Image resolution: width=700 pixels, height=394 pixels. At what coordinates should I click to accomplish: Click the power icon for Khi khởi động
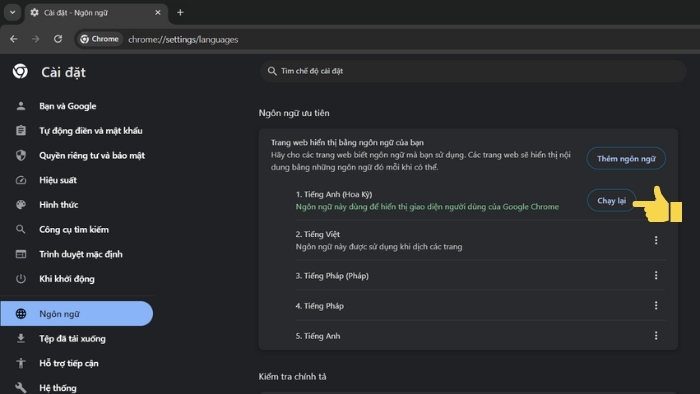(21, 279)
